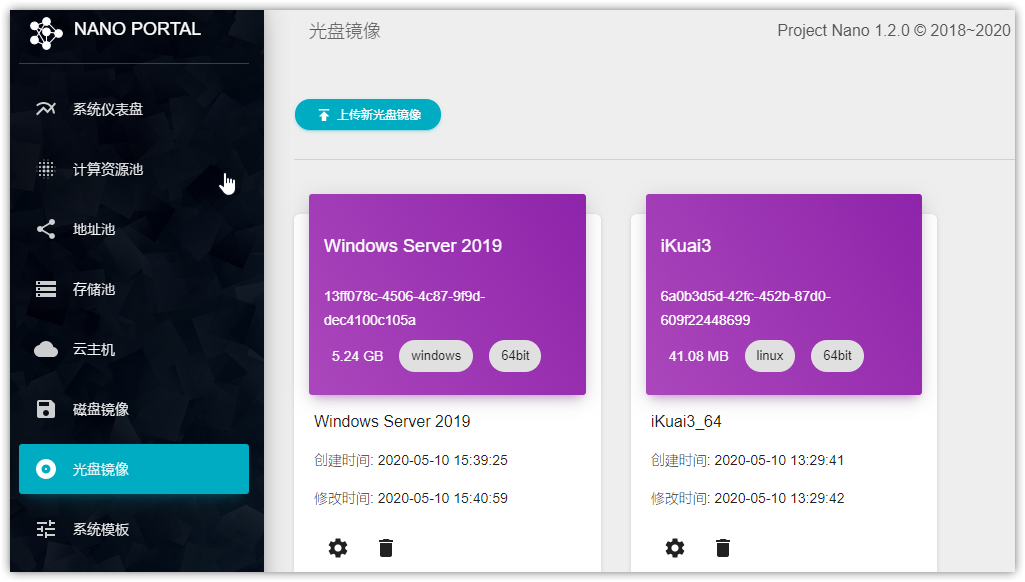Delete the iKuai3 image via trash icon
Viewport: 1025px width, 582px height.
click(723, 547)
